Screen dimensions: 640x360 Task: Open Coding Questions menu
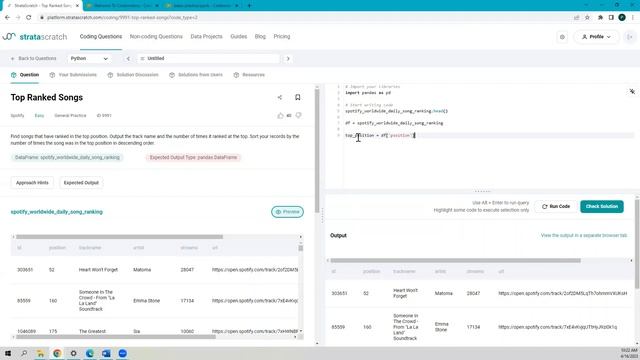tap(101, 37)
